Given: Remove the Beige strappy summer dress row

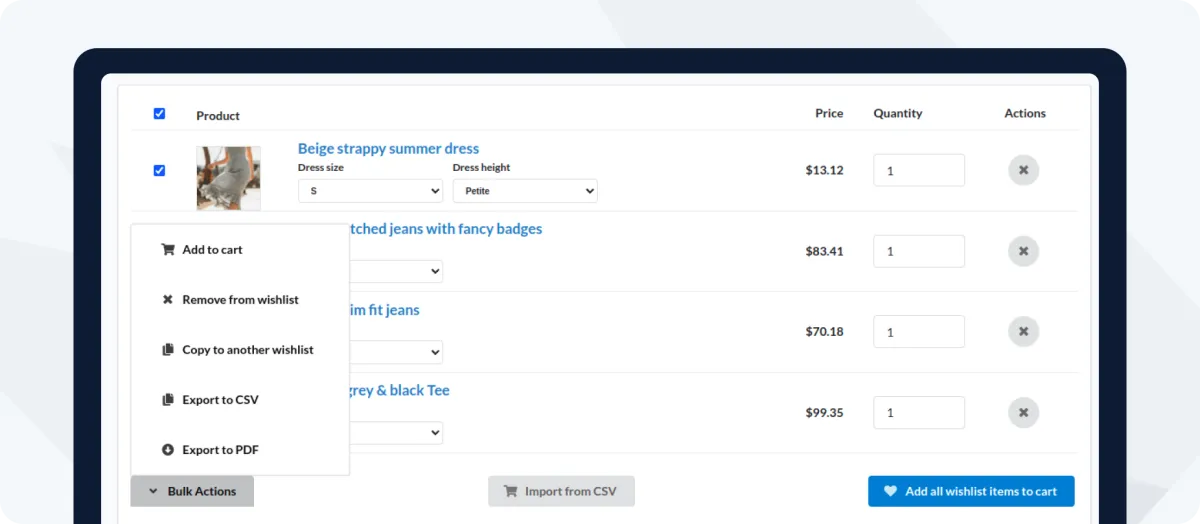Looking at the screenshot, I should [1023, 170].
